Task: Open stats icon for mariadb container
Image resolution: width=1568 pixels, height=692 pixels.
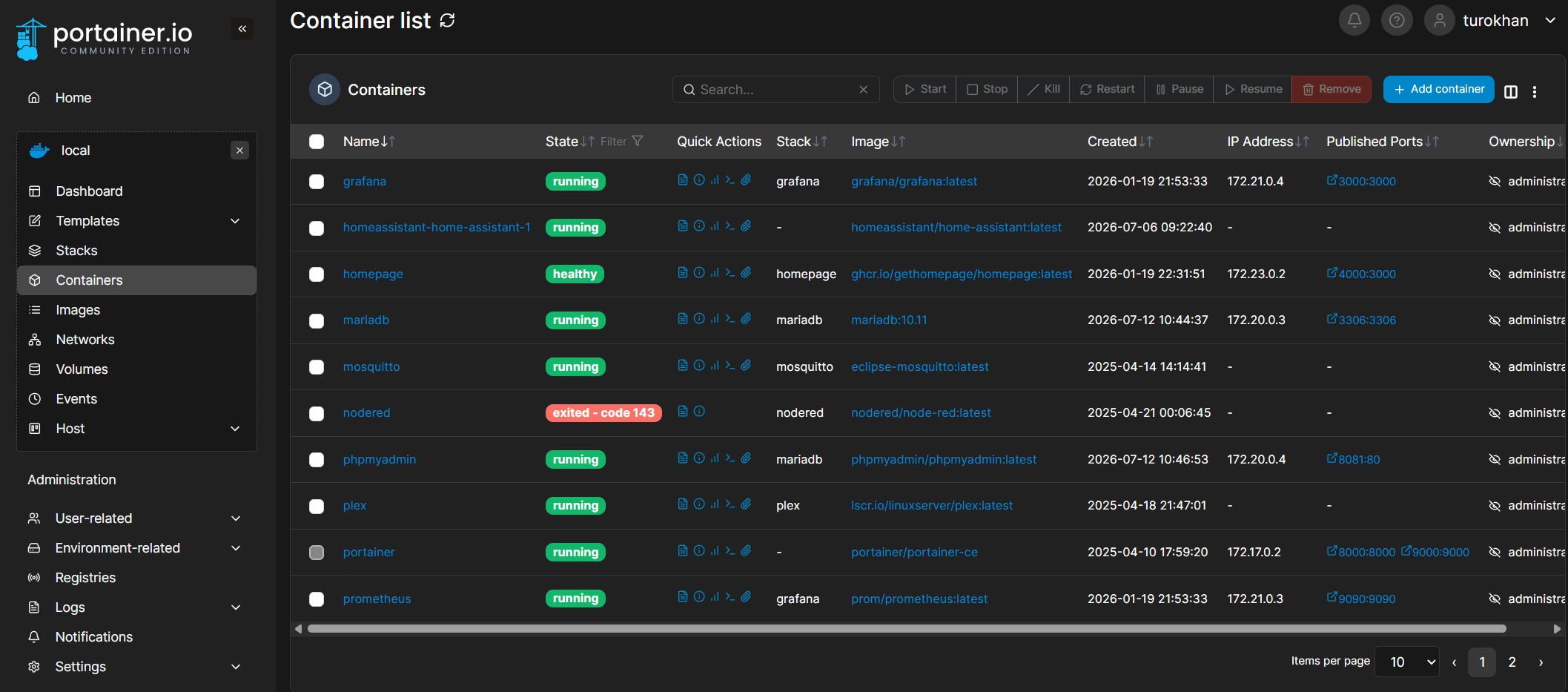Action: (x=715, y=318)
